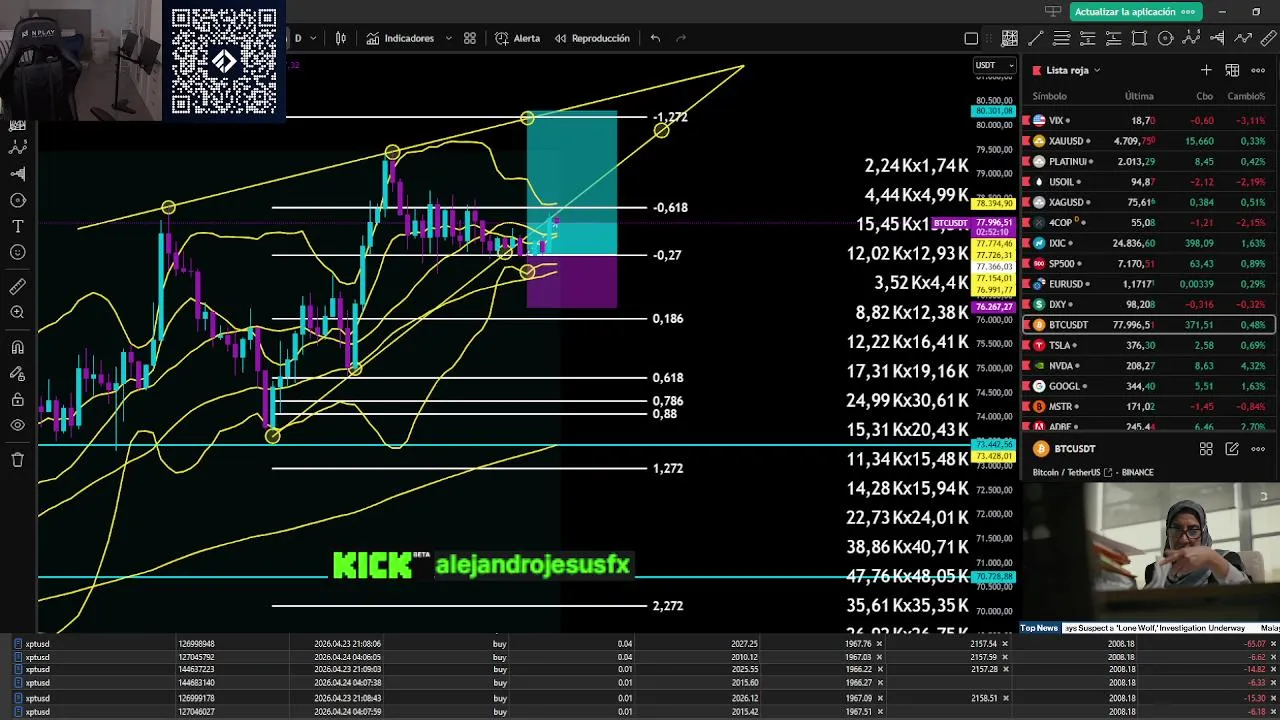Select the purple stop-loss box on chart
This screenshot has height=720, width=1280.
tap(572, 281)
